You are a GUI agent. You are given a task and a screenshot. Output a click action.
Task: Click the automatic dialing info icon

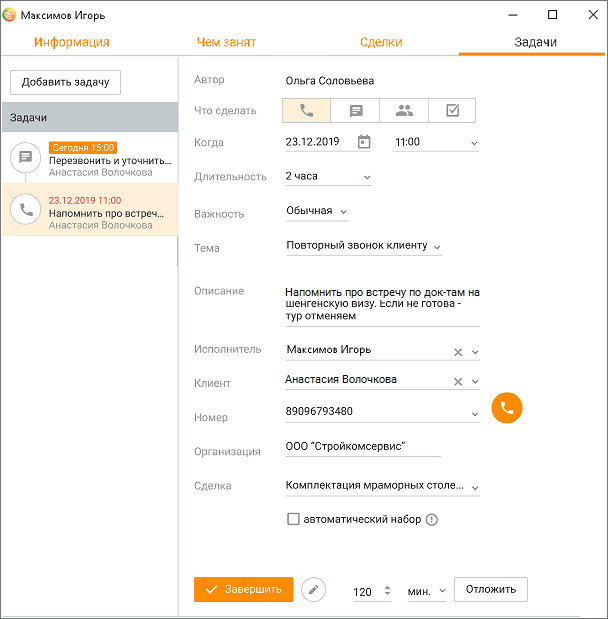(432, 520)
